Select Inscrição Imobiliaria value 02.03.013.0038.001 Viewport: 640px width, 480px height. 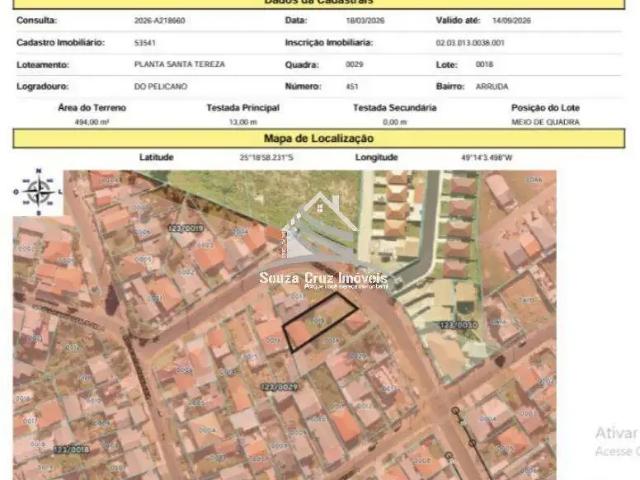pos(470,43)
